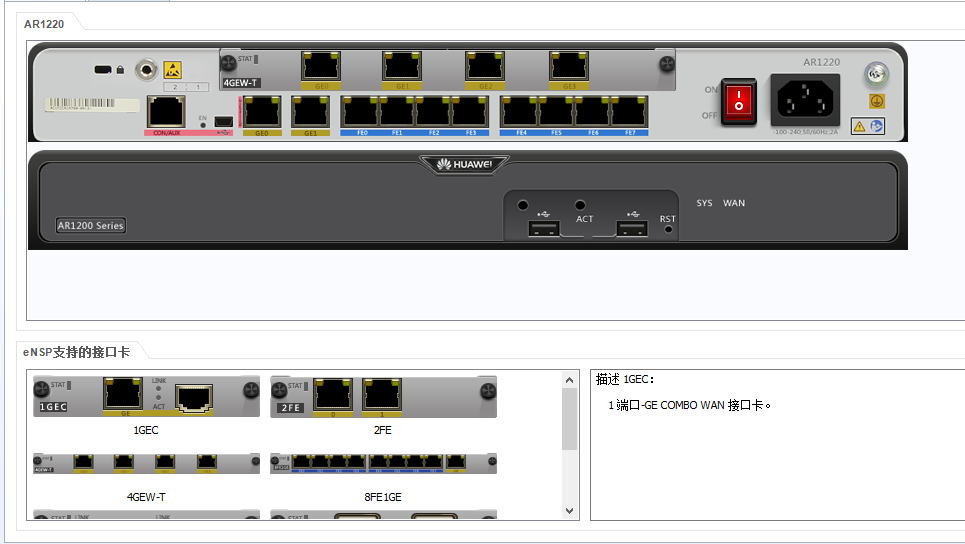Screen dimensions: 965x544
Task: Click the yellow ESD warning symbol
Action: (x=173, y=70)
